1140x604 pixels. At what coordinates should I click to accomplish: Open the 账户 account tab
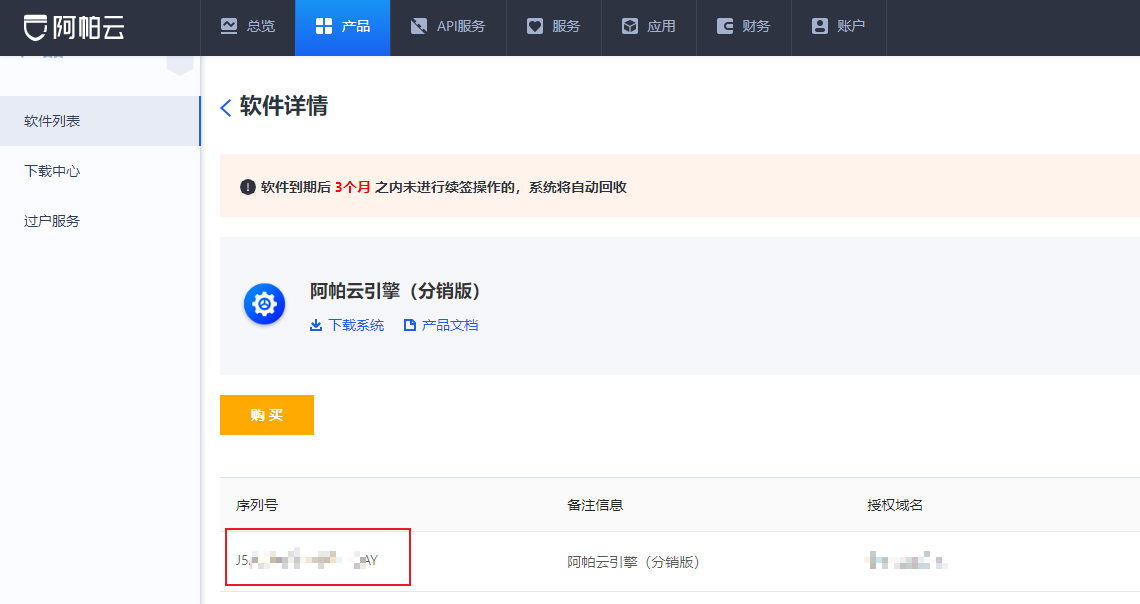838,27
